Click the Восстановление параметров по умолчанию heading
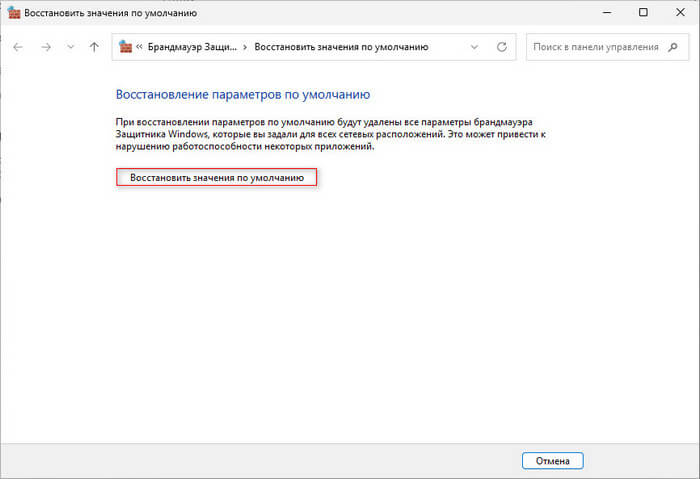This screenshot has width=700, height=479. [x=243, y=94]
